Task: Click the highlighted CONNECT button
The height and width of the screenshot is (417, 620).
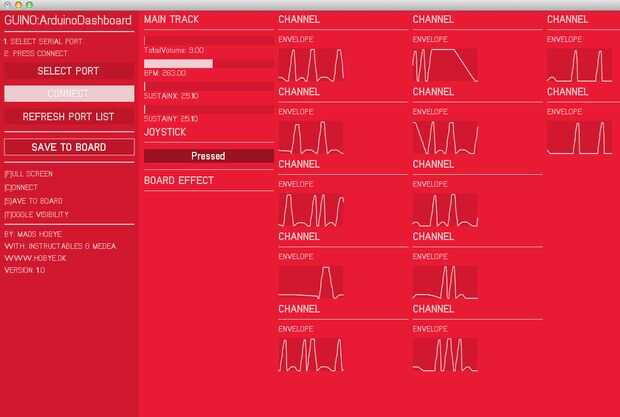Action: [x=69, y=93]
